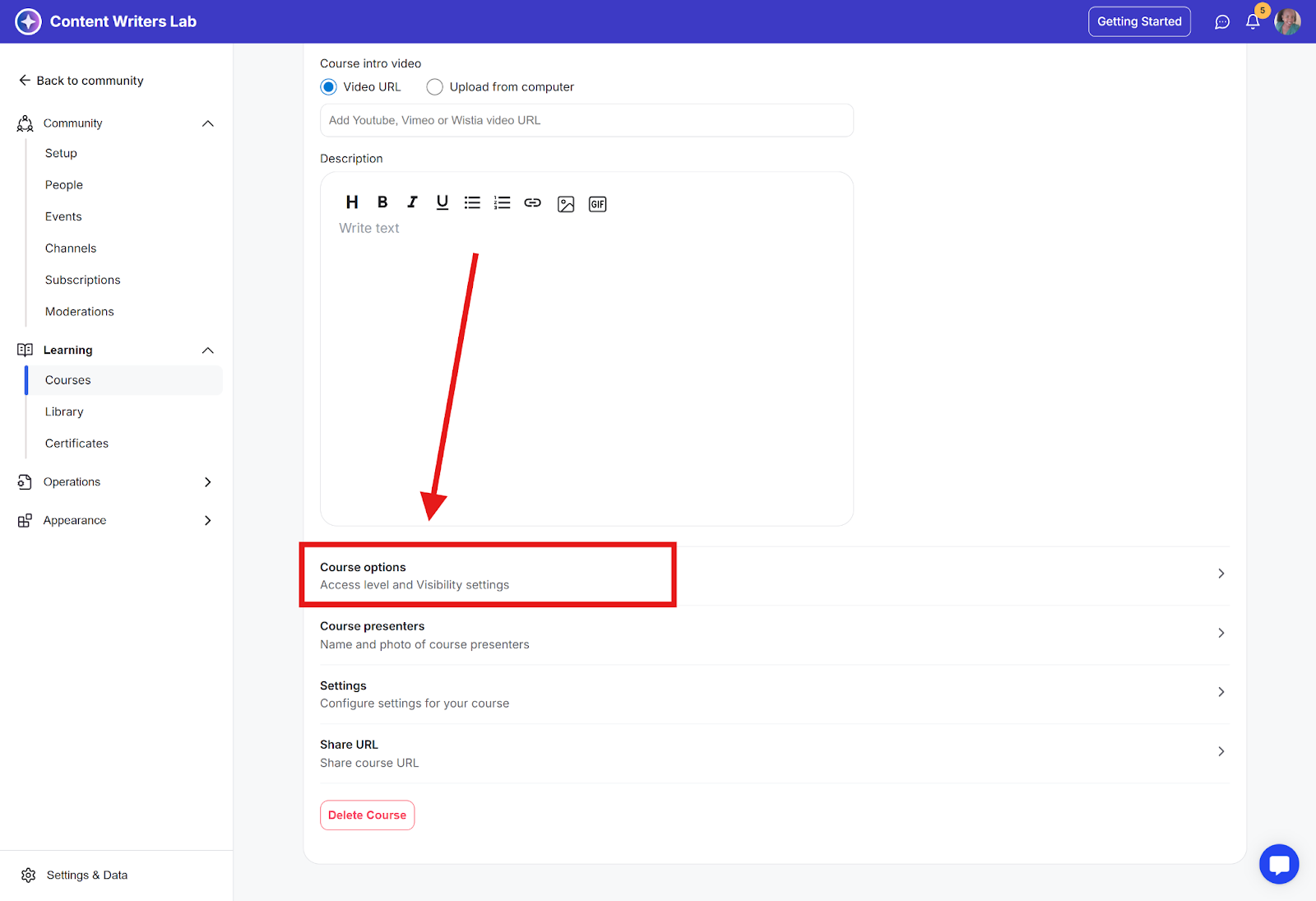Insert a hyperlink in the description

coord(533,202)
